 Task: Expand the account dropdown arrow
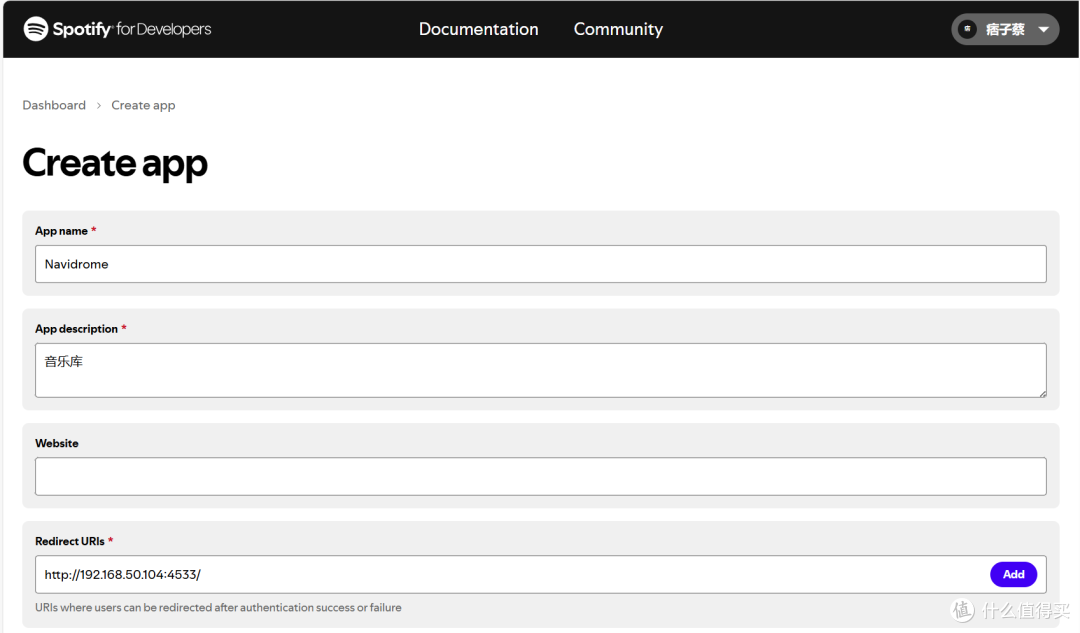1043,30
